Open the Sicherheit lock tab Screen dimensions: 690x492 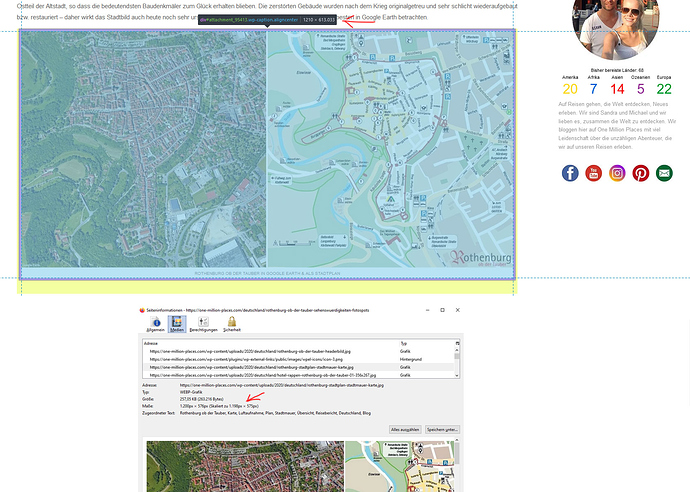click(x=232, y=324)
